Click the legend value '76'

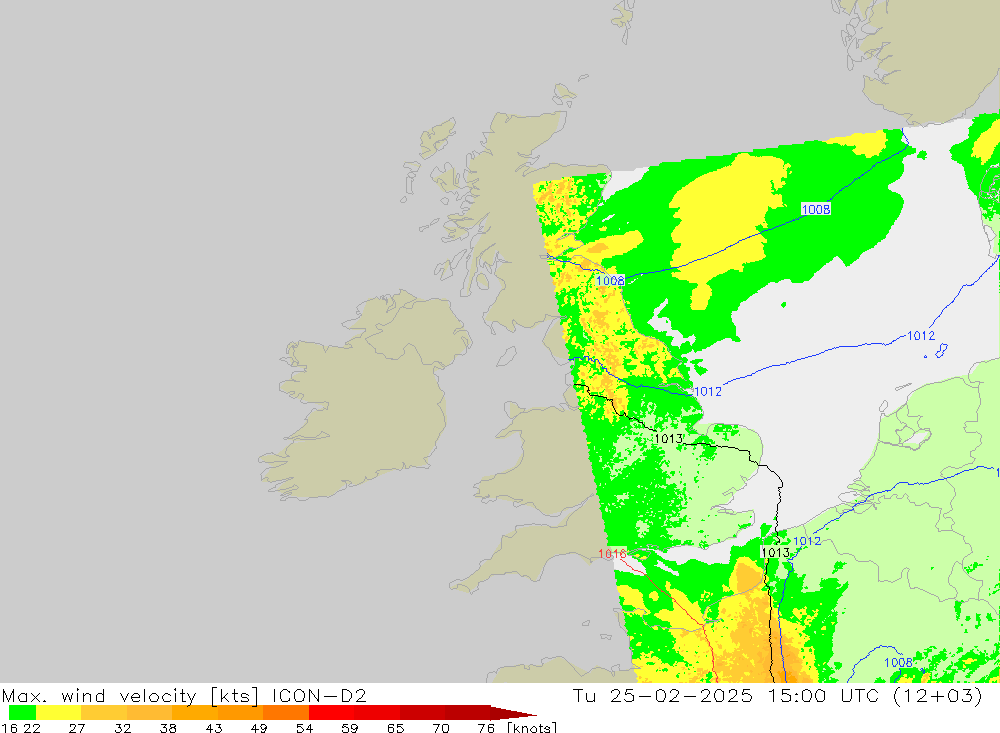[x=486, y=728]
